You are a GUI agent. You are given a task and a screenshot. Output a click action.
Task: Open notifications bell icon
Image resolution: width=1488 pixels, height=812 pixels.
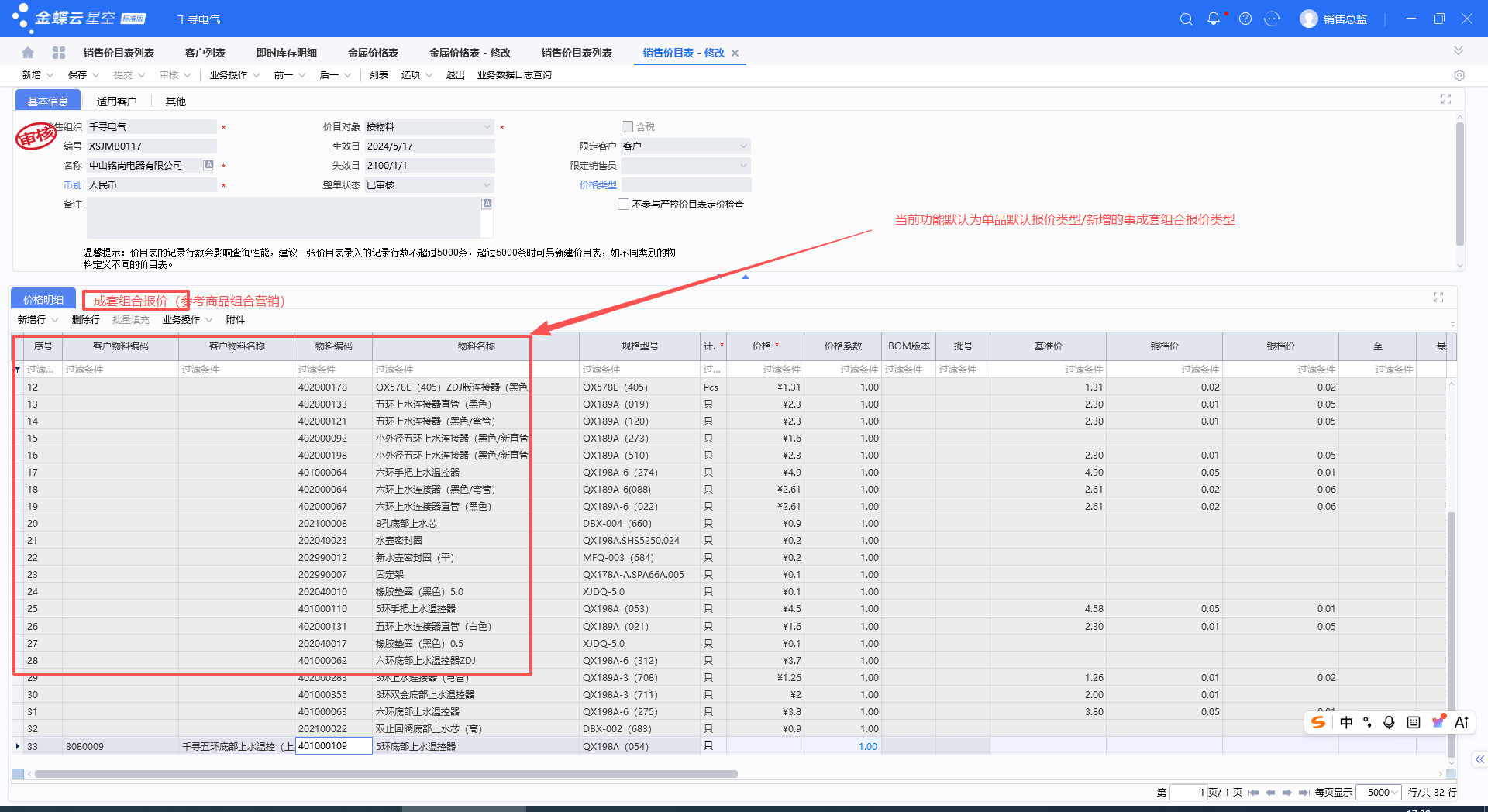tap(1214, 19)
